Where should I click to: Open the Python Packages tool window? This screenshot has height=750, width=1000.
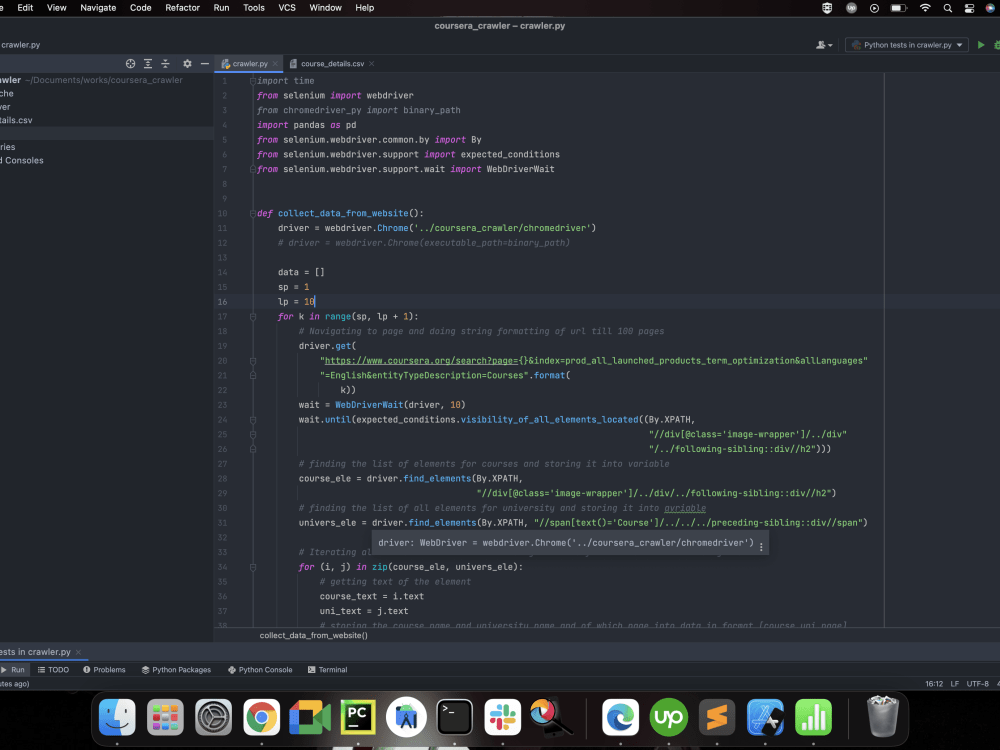click(177, 670)
